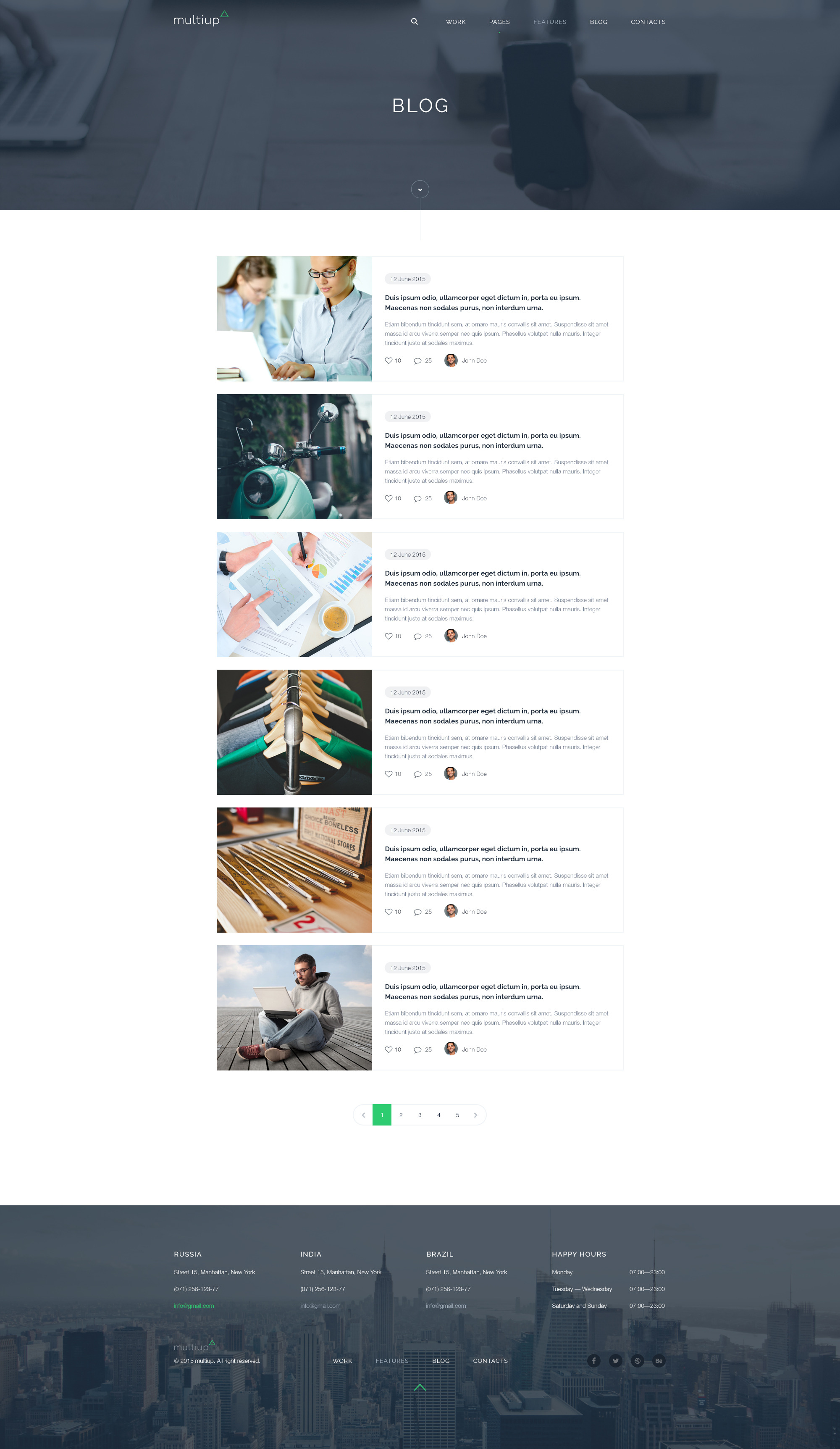Go to previous page with left chevron
The width and height of the screenshot is (840, 1449).
pos(363,1115)
